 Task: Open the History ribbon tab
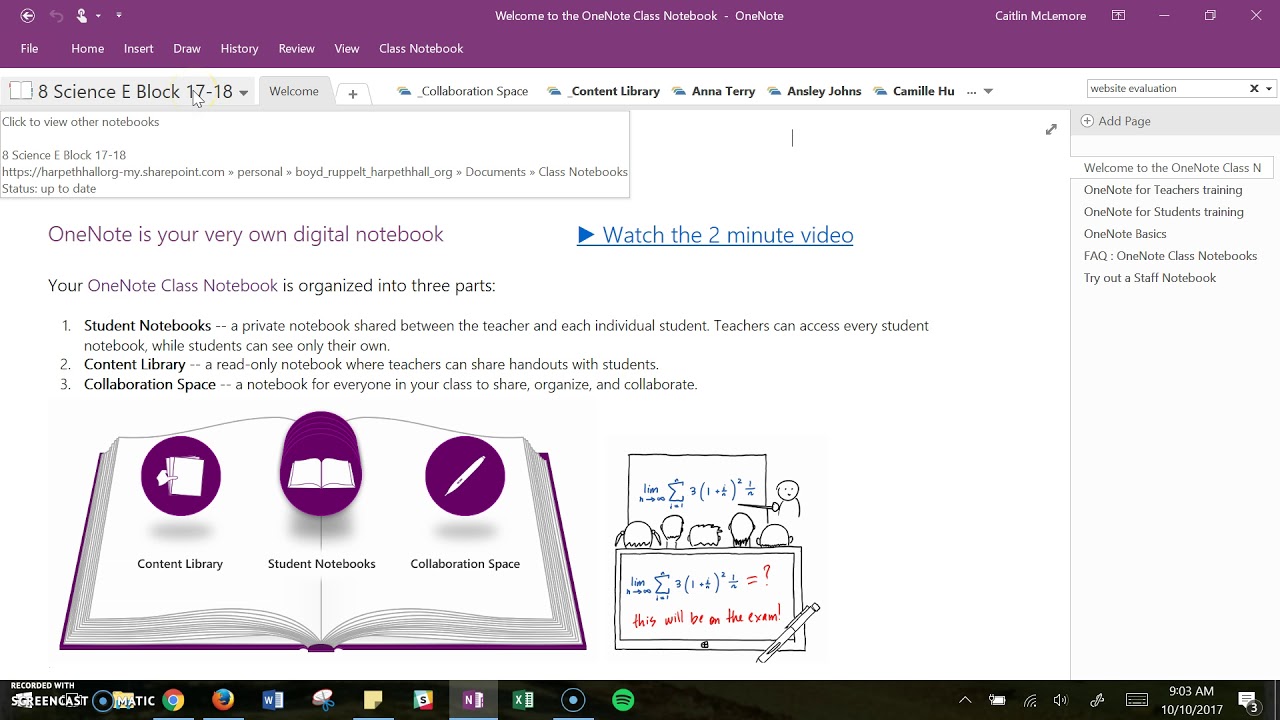click(239, 48)
